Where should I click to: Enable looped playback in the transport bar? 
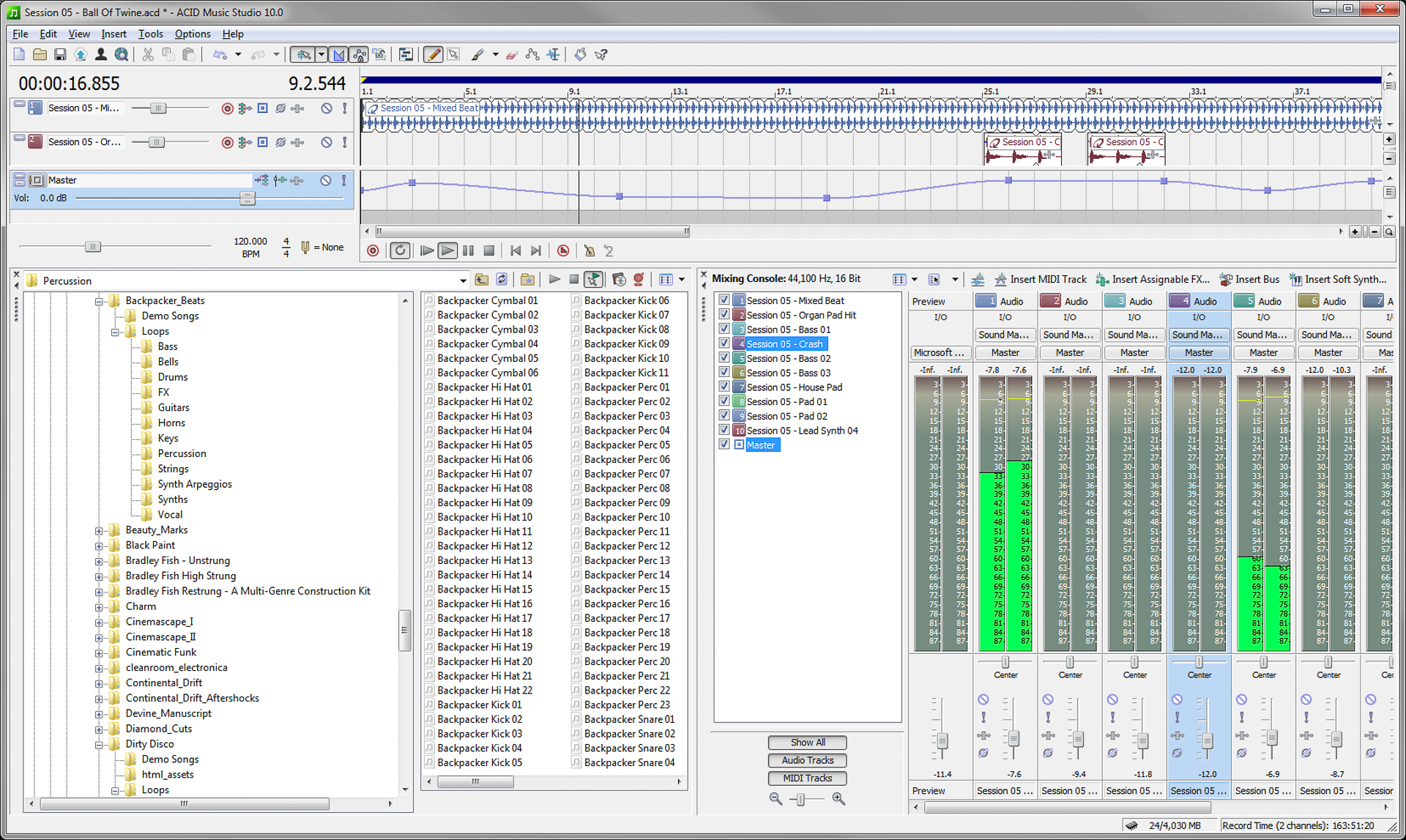pos(400,250)
